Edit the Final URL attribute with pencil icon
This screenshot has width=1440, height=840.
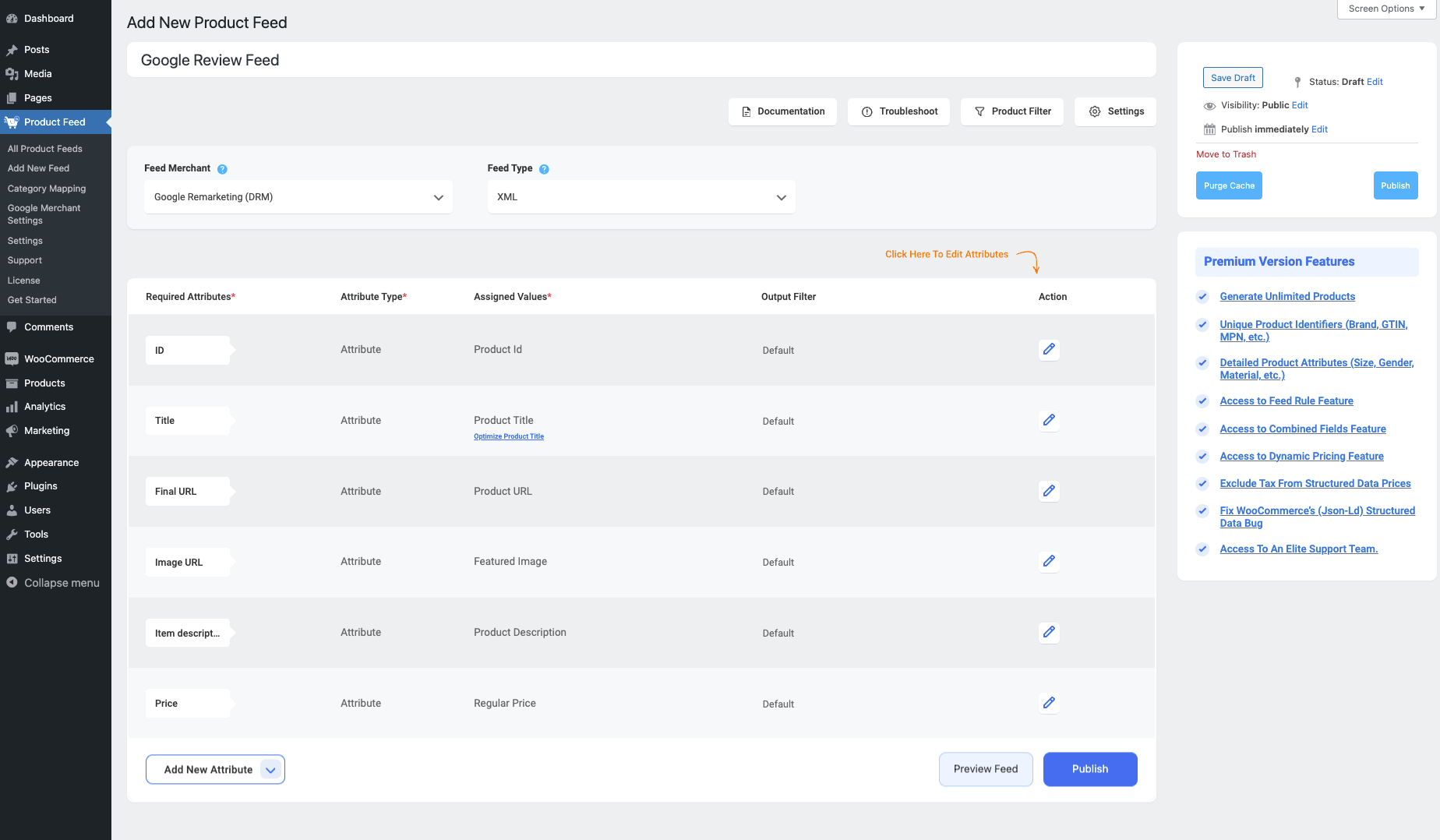click(x=1049, y=491)
